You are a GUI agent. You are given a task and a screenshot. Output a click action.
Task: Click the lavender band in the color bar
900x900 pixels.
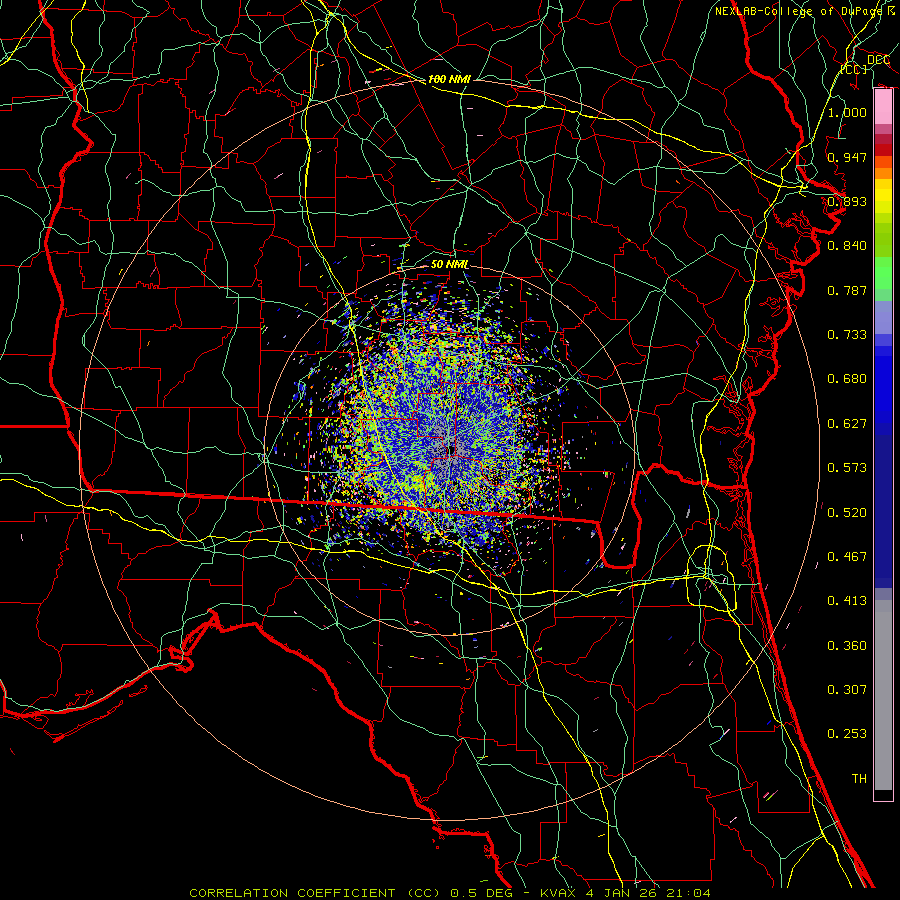point(883,317)
